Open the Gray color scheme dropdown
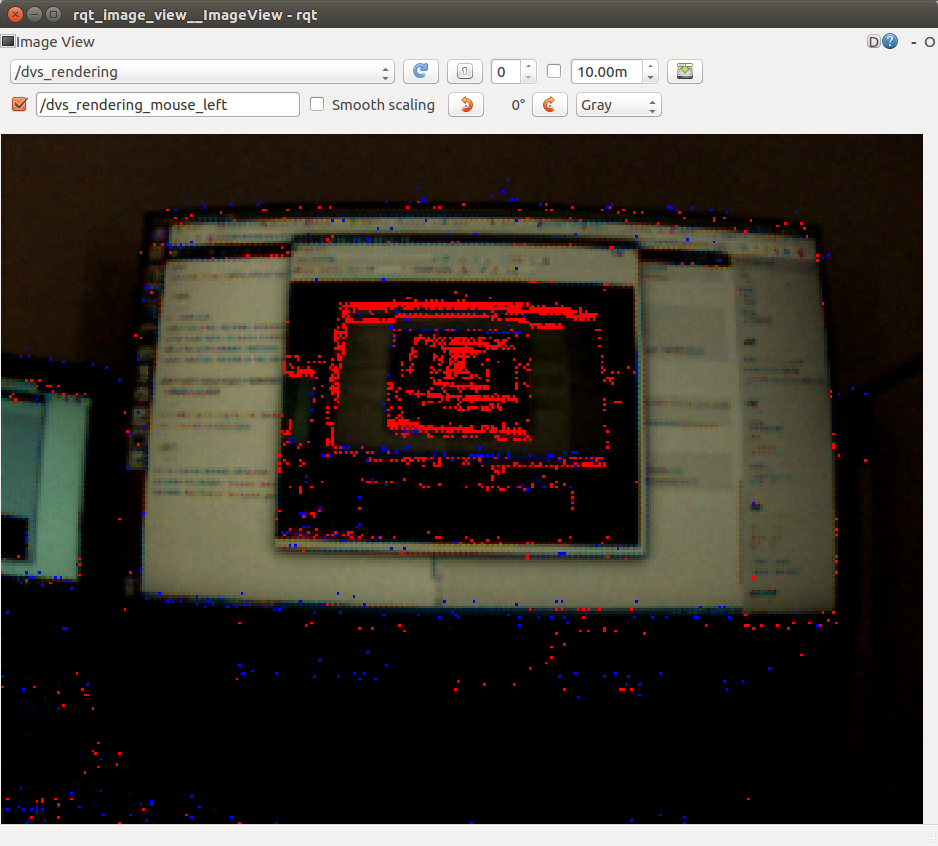Image resolution: width=938 pixels, height=846 pixels. [619, 105]
